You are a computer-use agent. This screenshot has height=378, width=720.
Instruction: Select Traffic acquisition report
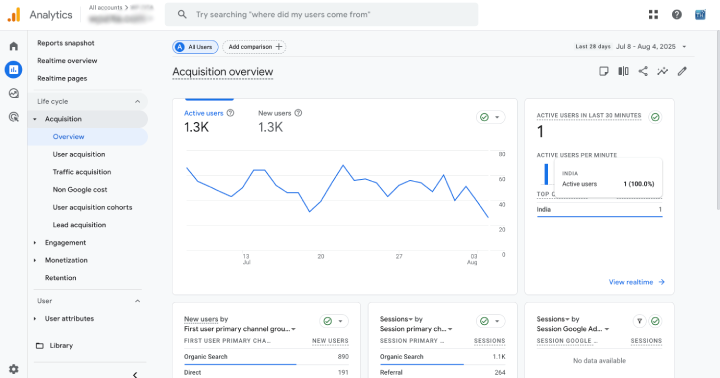point(82,172)
